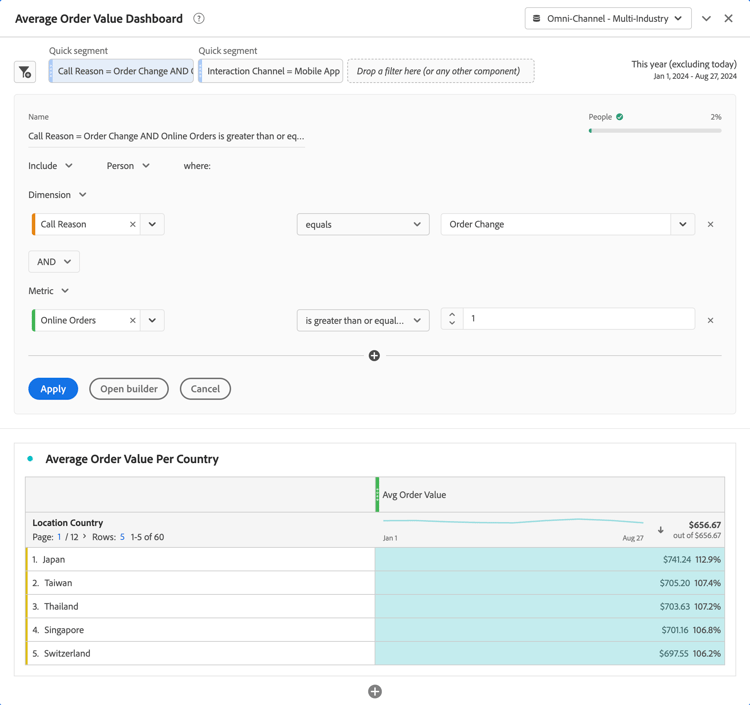Click the People verified check icon

pos(619,117)
